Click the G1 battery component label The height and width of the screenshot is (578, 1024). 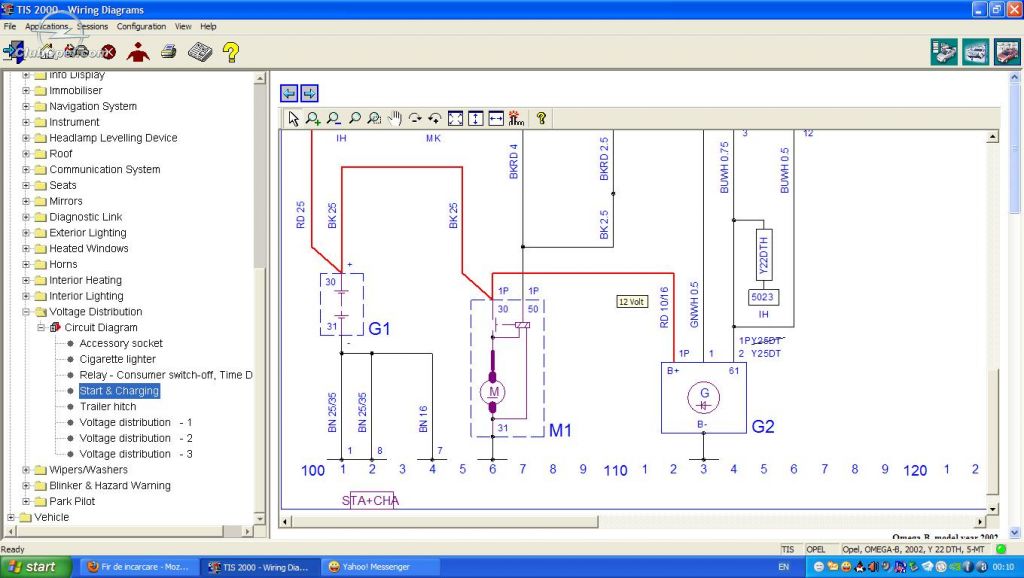379,329
